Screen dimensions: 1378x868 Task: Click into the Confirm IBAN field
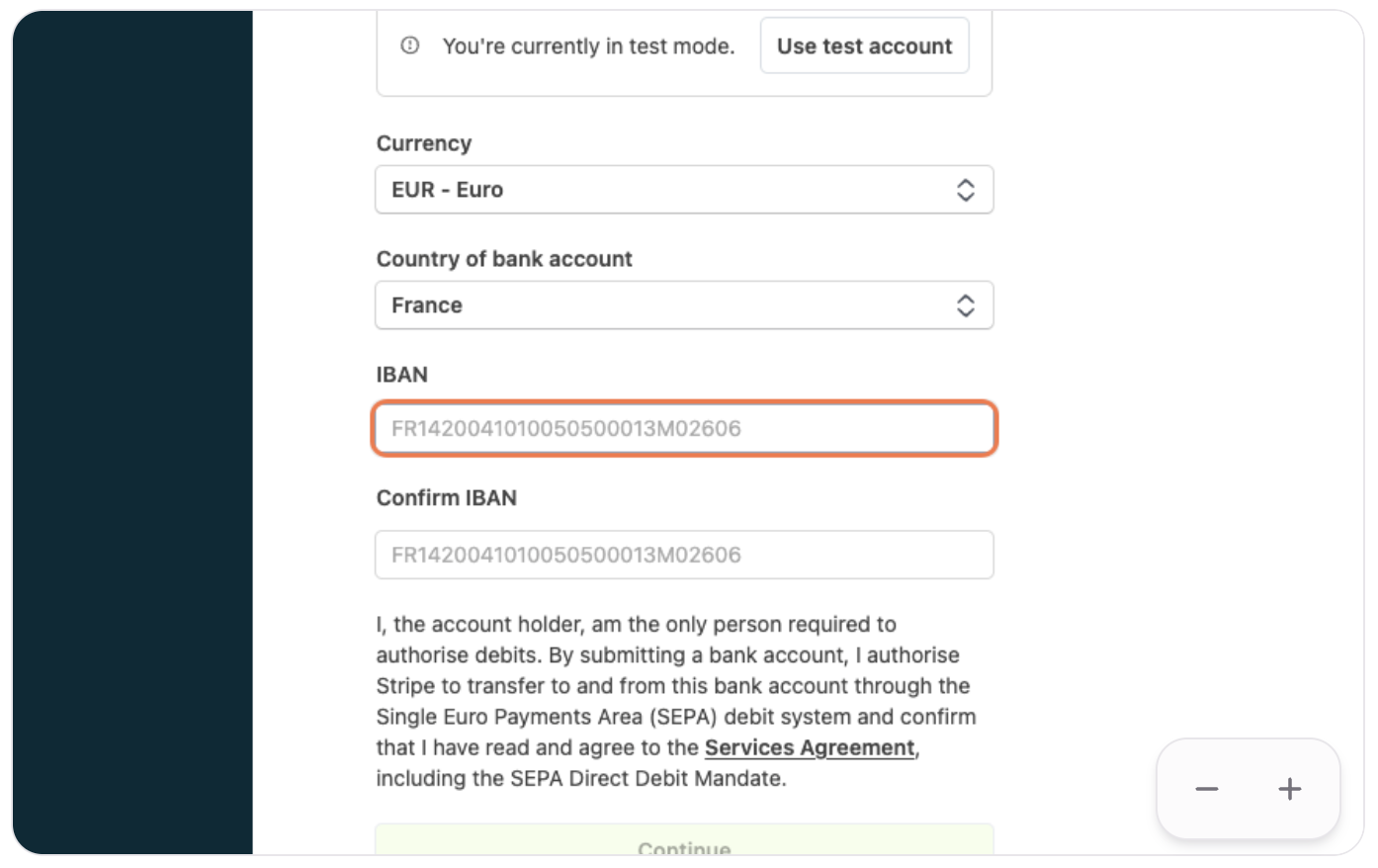(684, 555)
